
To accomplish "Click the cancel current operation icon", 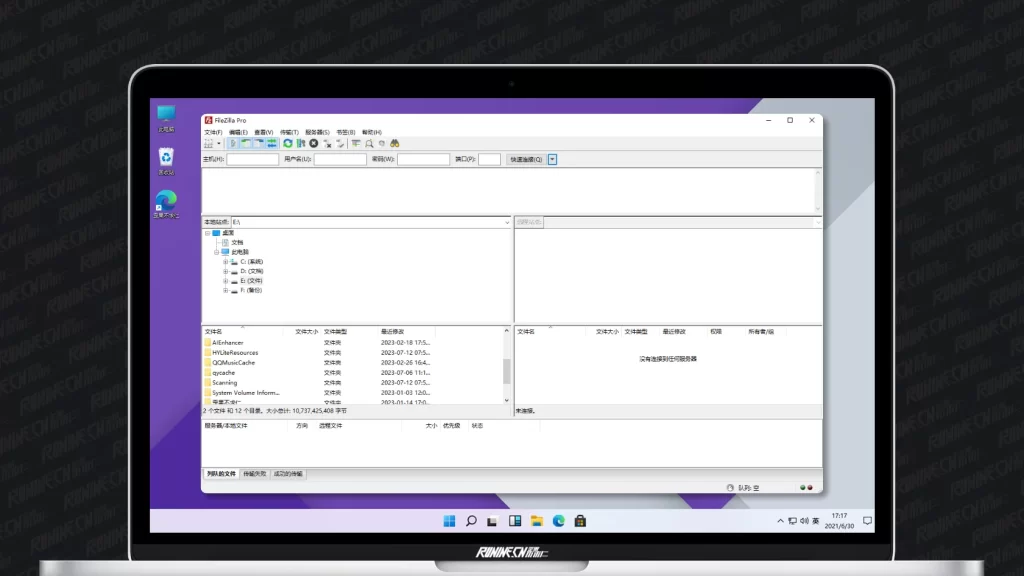I will (x=313, y=144).
